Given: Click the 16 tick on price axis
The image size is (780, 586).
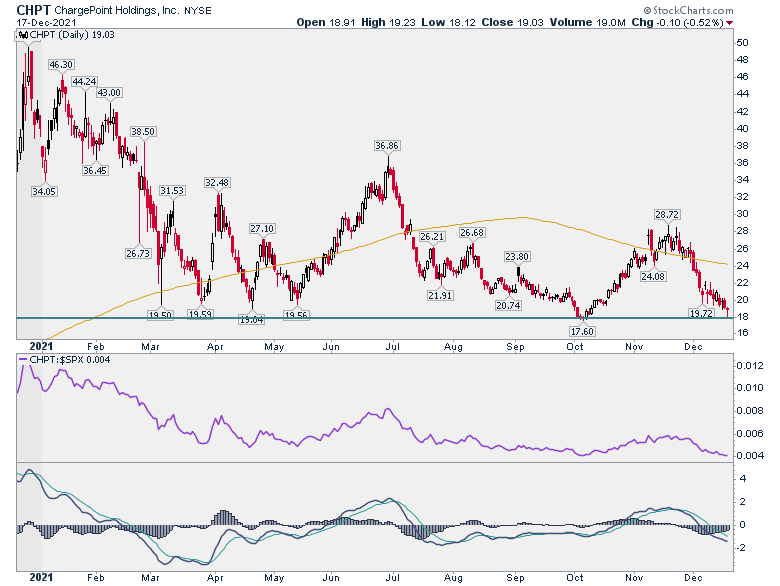Looking at the screenshot, I should click(x=743, y=333).
